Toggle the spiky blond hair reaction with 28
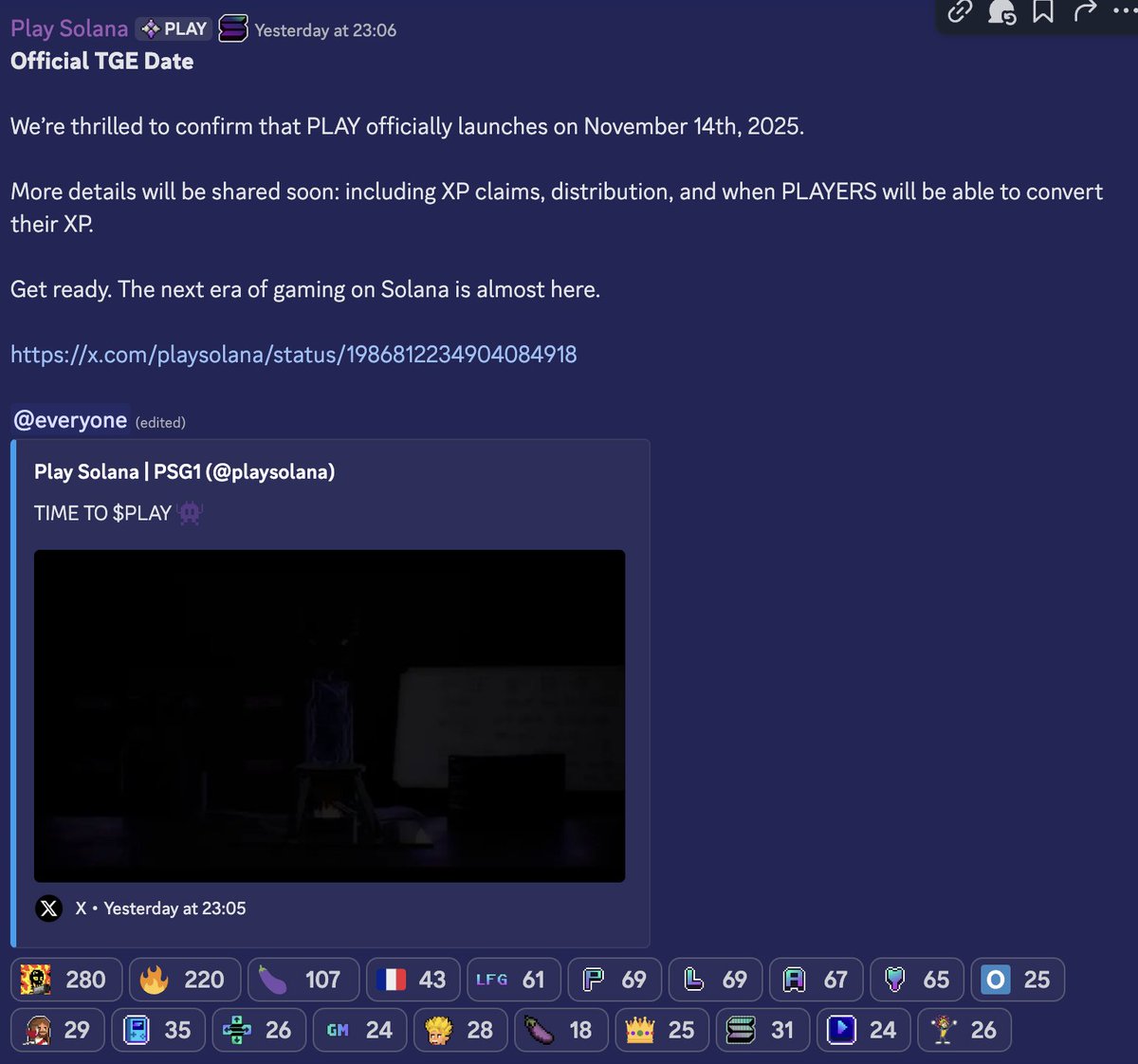This screenshot has height=1064, width=1138. [x=460, y=1030]
